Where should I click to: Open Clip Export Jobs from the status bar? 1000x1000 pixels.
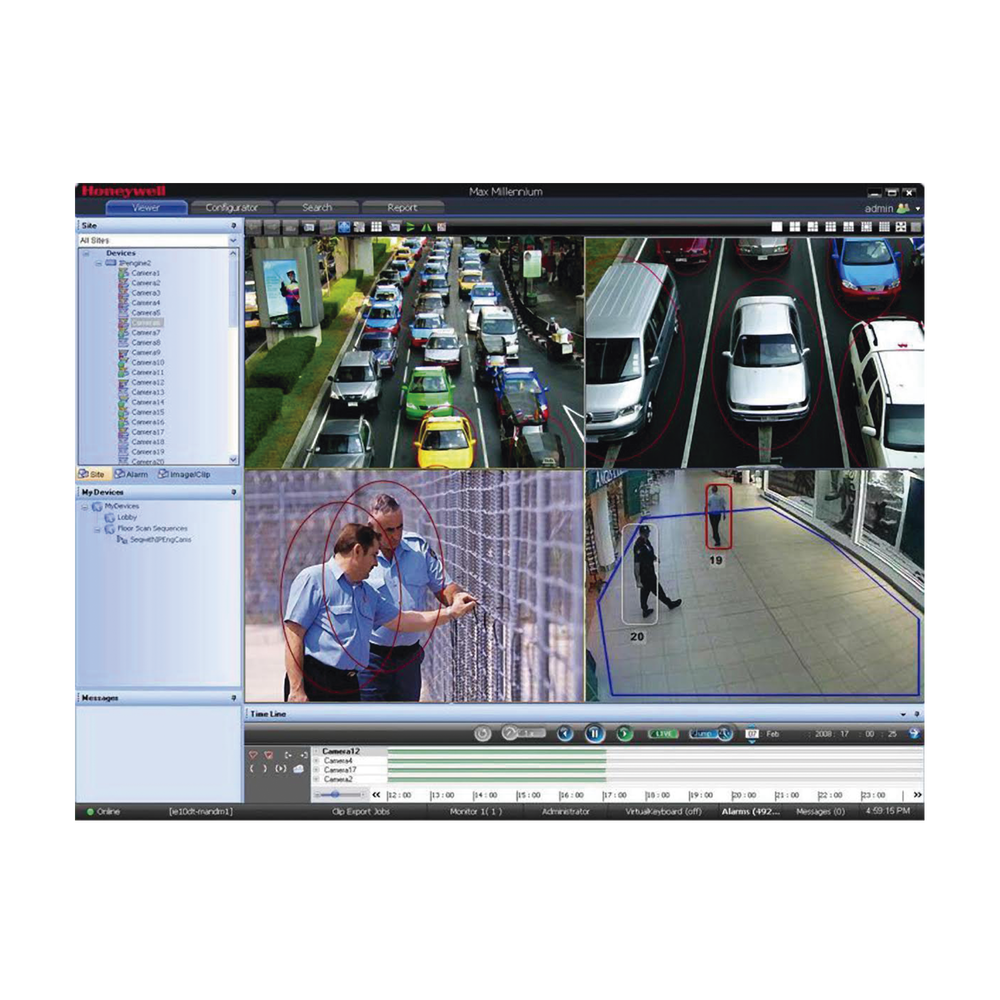tap(361, 813)
